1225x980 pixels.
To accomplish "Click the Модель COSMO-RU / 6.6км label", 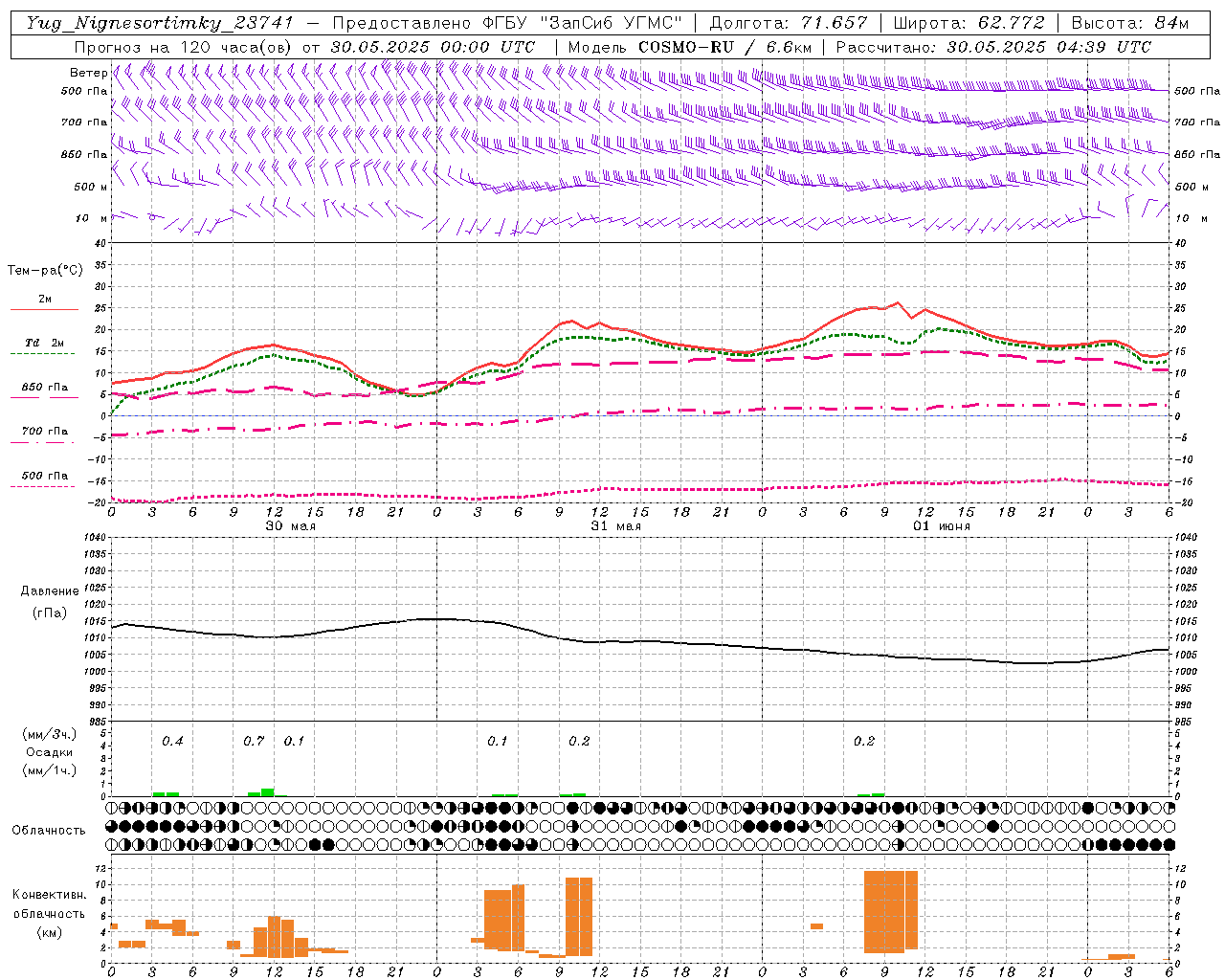I will coord(689,47).
